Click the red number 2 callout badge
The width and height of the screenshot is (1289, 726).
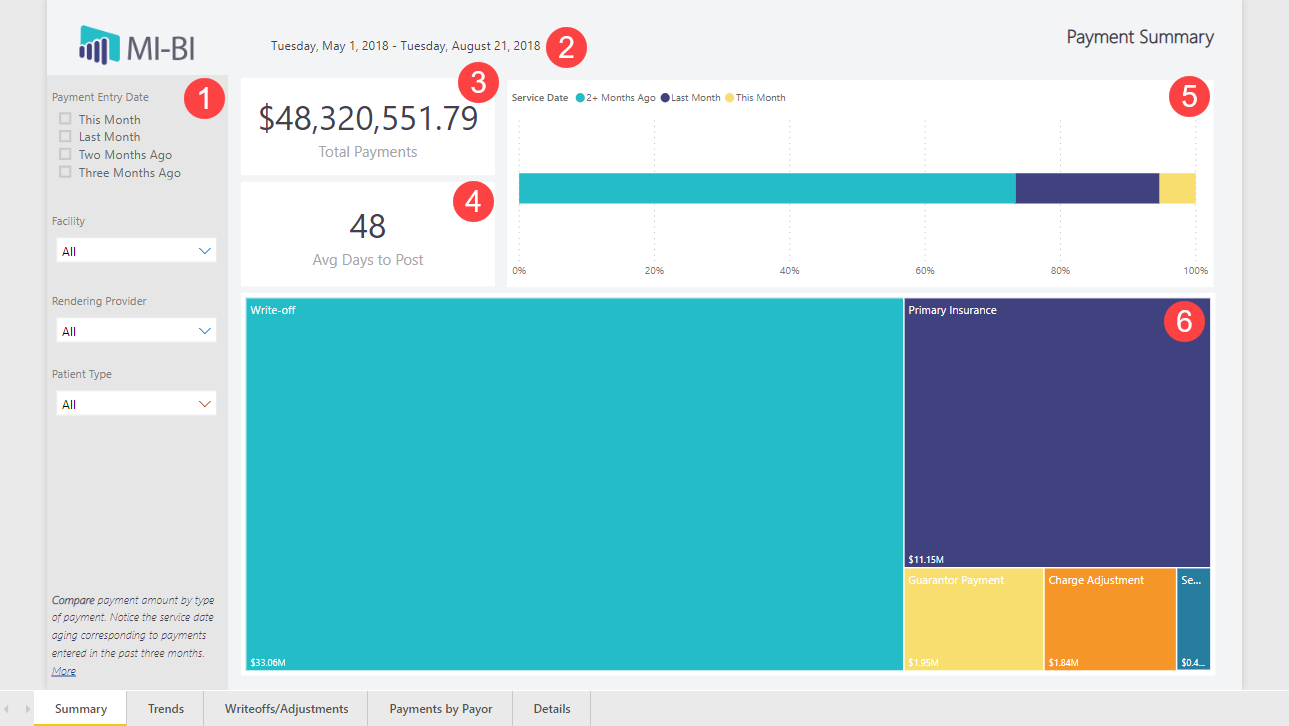point(566,48)
